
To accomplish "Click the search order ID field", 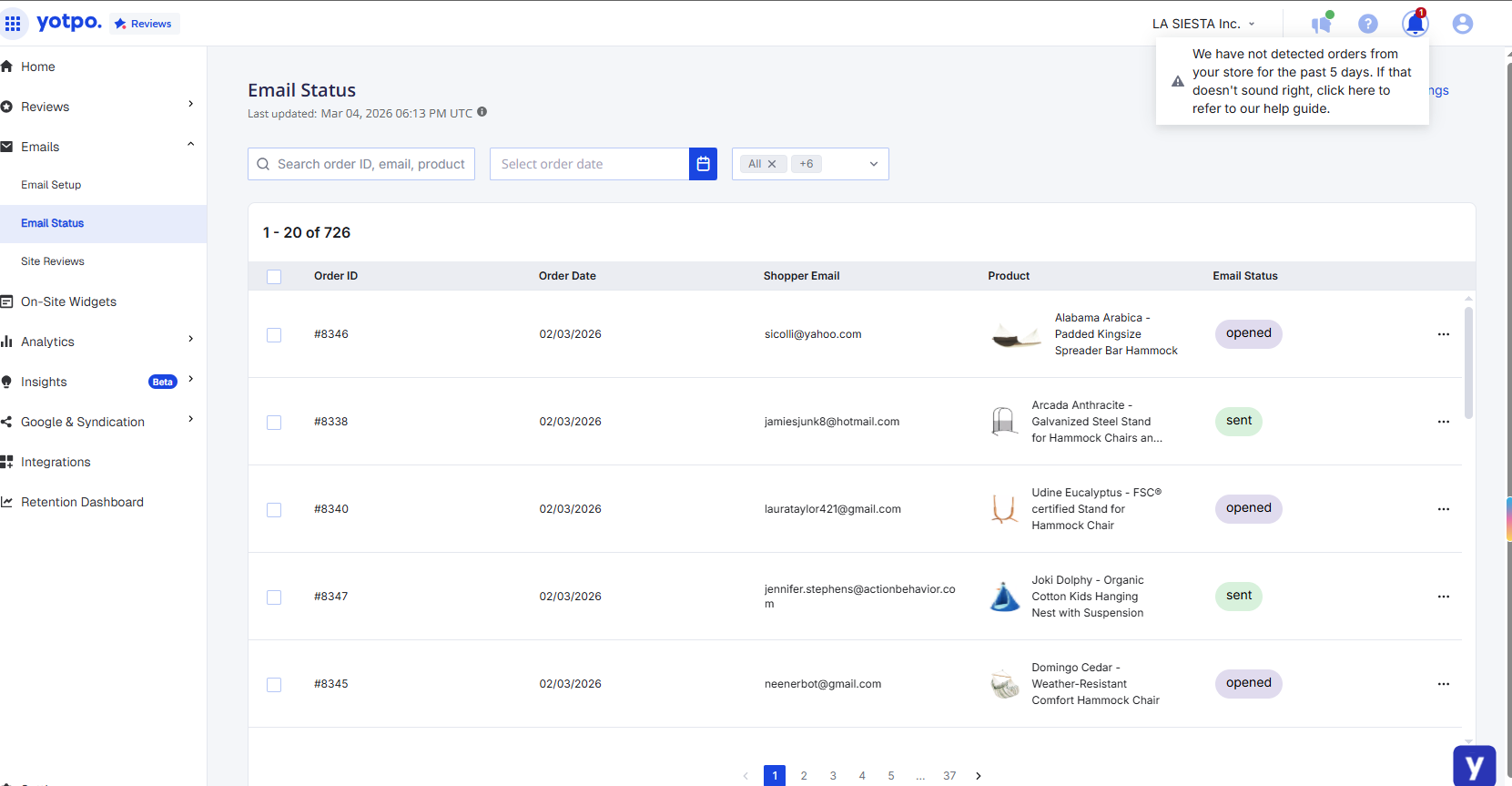I will [x=370, y=164].
